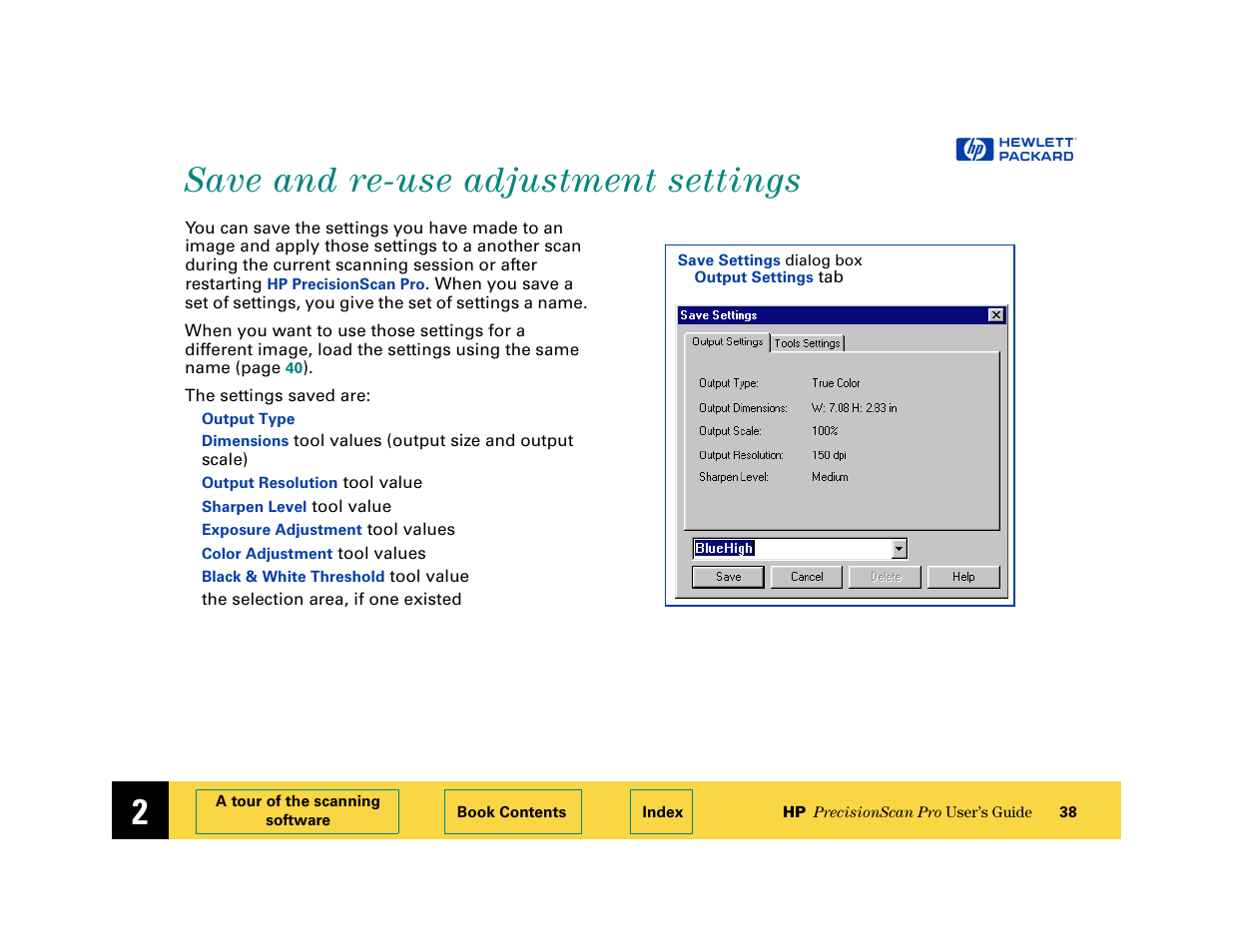Click the 'Medium' sharpen level value

coord(830,477)
